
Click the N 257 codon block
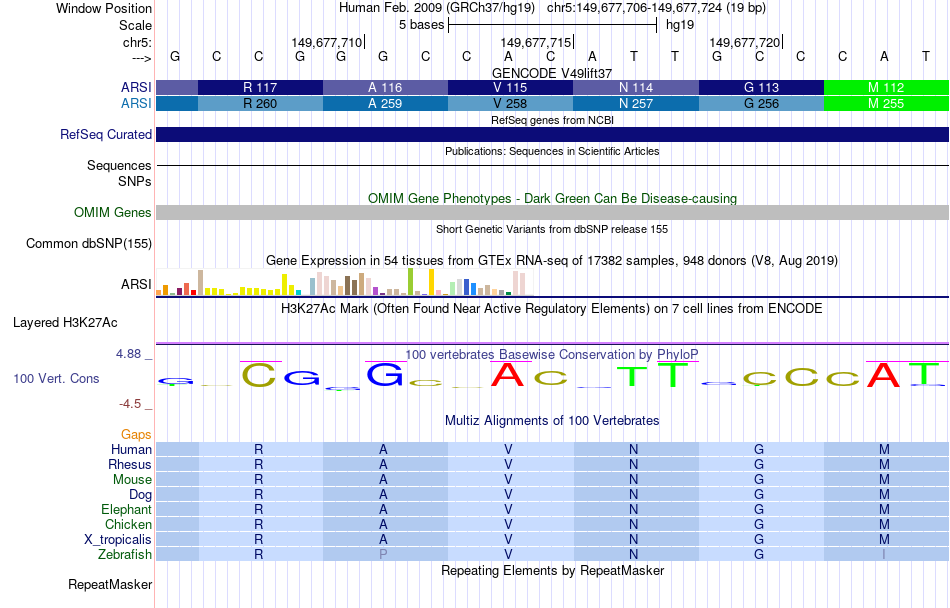coord(636,104)
